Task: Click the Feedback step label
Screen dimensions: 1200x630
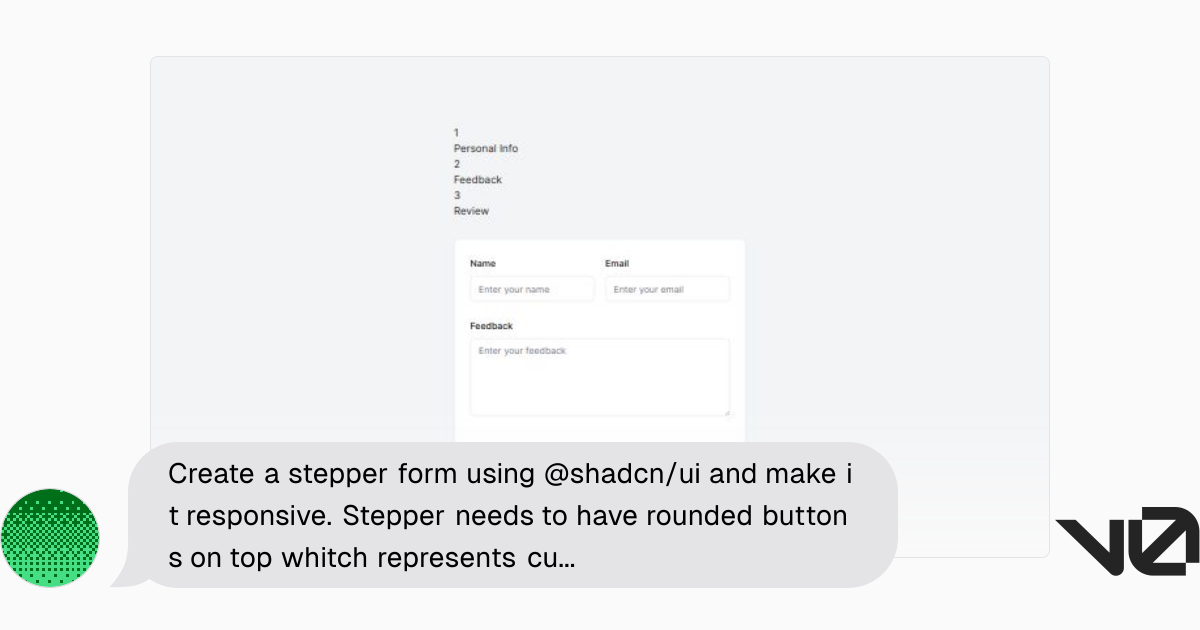Action: click(477, 179)
